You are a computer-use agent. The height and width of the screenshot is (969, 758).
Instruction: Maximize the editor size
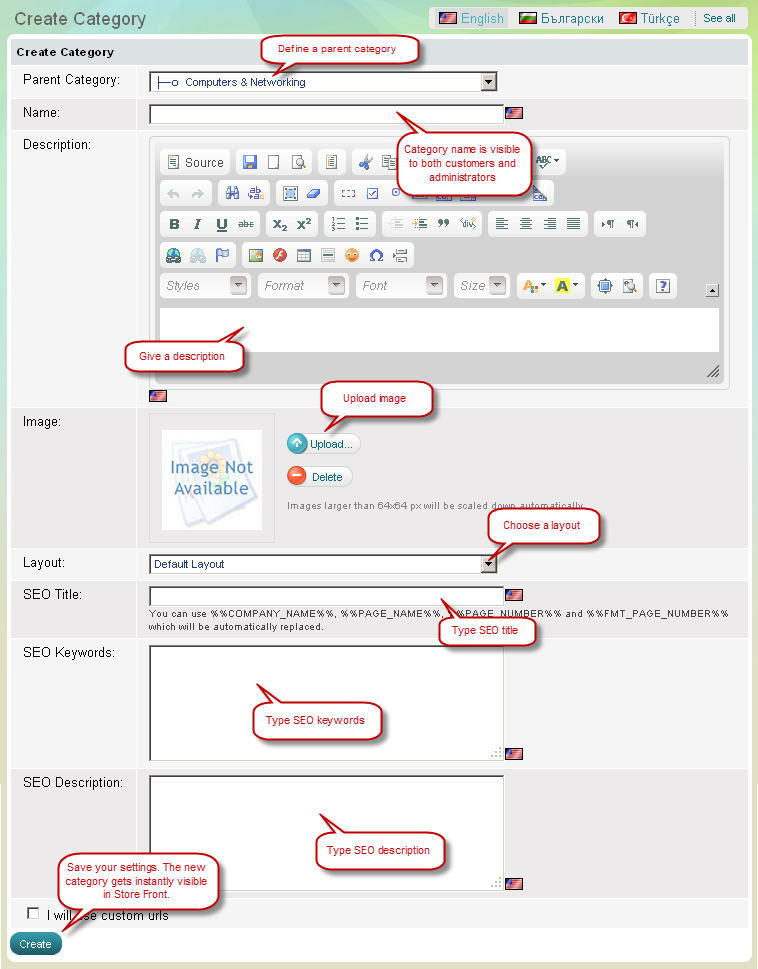click(604, 286)
